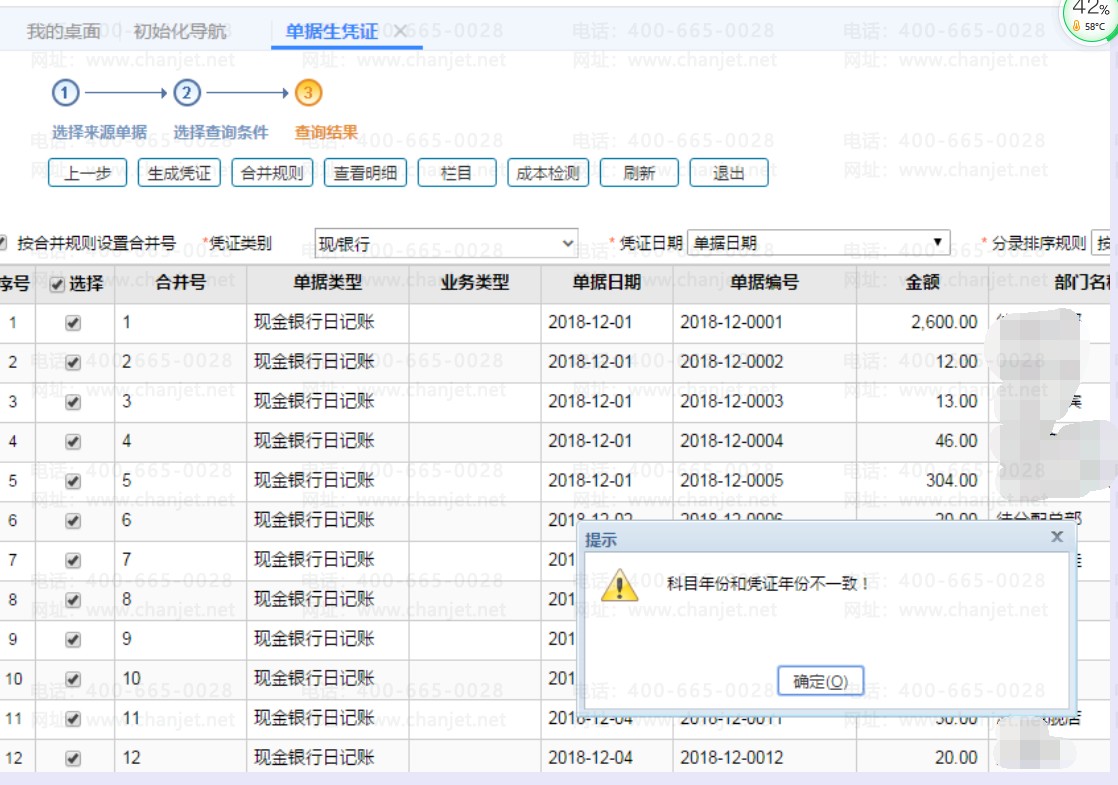
Task: Open the 凭证日期 dropdown showing 单据日期
Action: 819,242
